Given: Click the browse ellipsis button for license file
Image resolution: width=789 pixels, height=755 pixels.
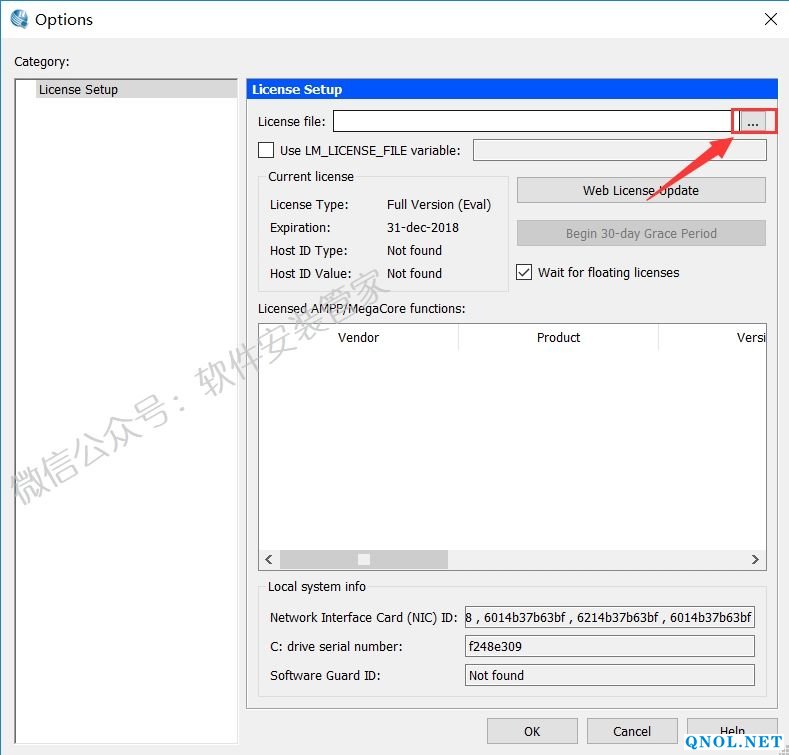Looking at the screenshot, I should (753, 121).
